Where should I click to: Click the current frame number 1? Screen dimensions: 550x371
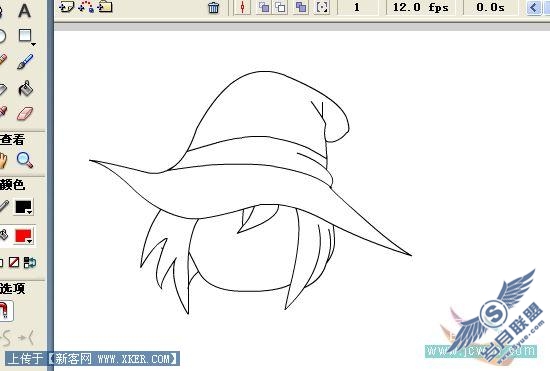click(x=357, y=7)
